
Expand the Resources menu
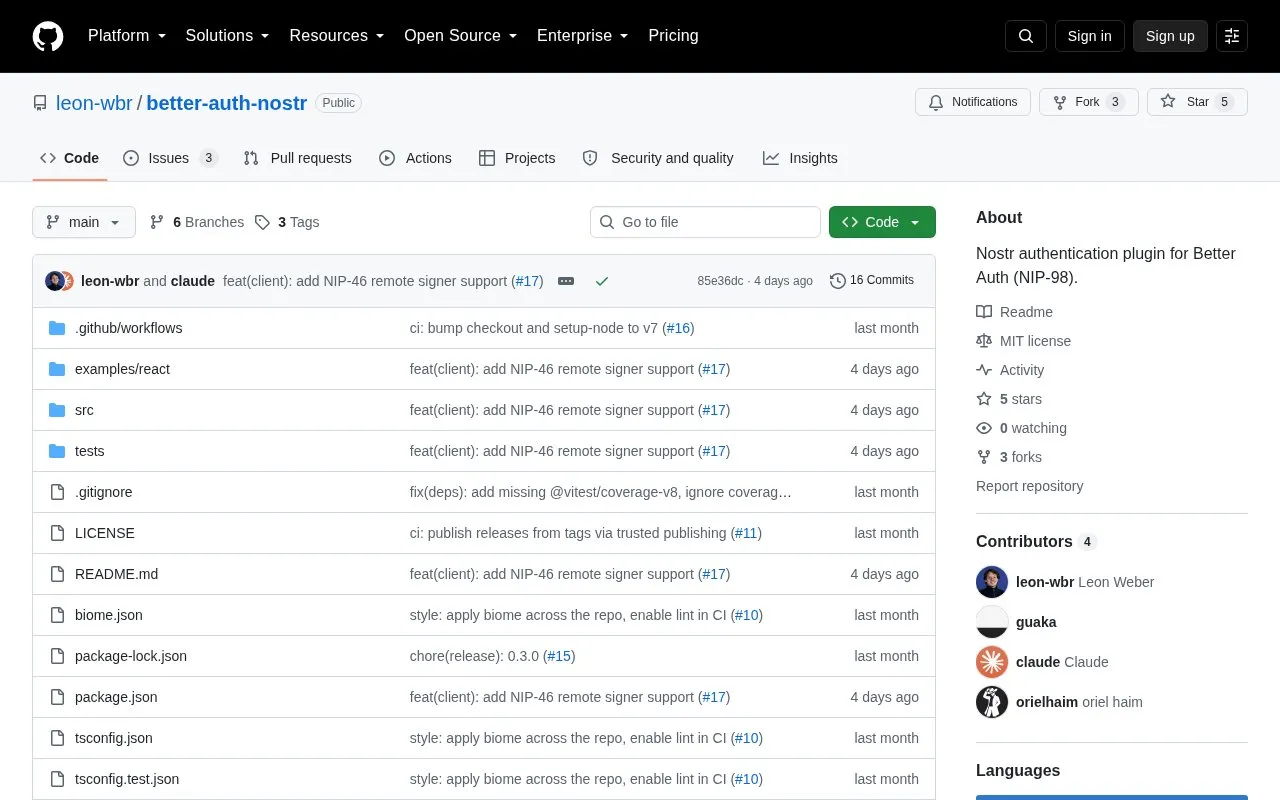click(337, 36)
